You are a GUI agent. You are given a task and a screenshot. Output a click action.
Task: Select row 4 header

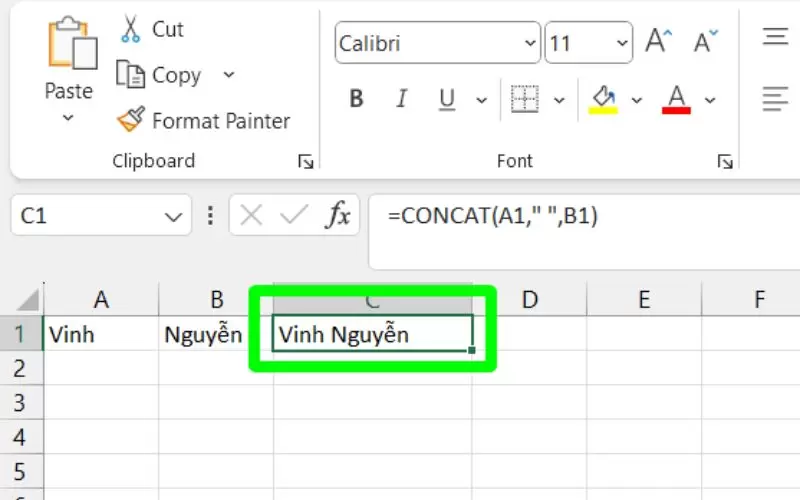[x=21, y=437]
